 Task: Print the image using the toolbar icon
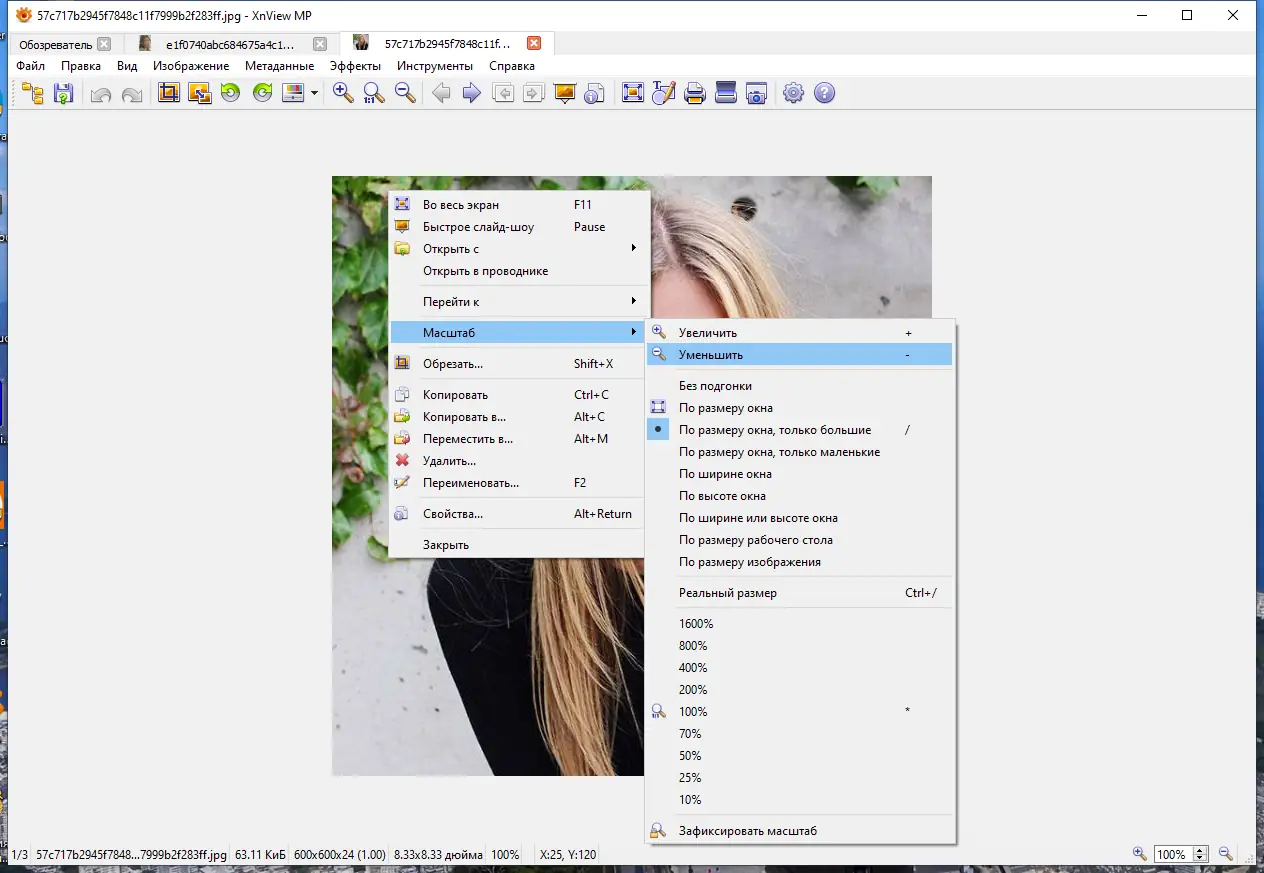(x=694, y=92)
